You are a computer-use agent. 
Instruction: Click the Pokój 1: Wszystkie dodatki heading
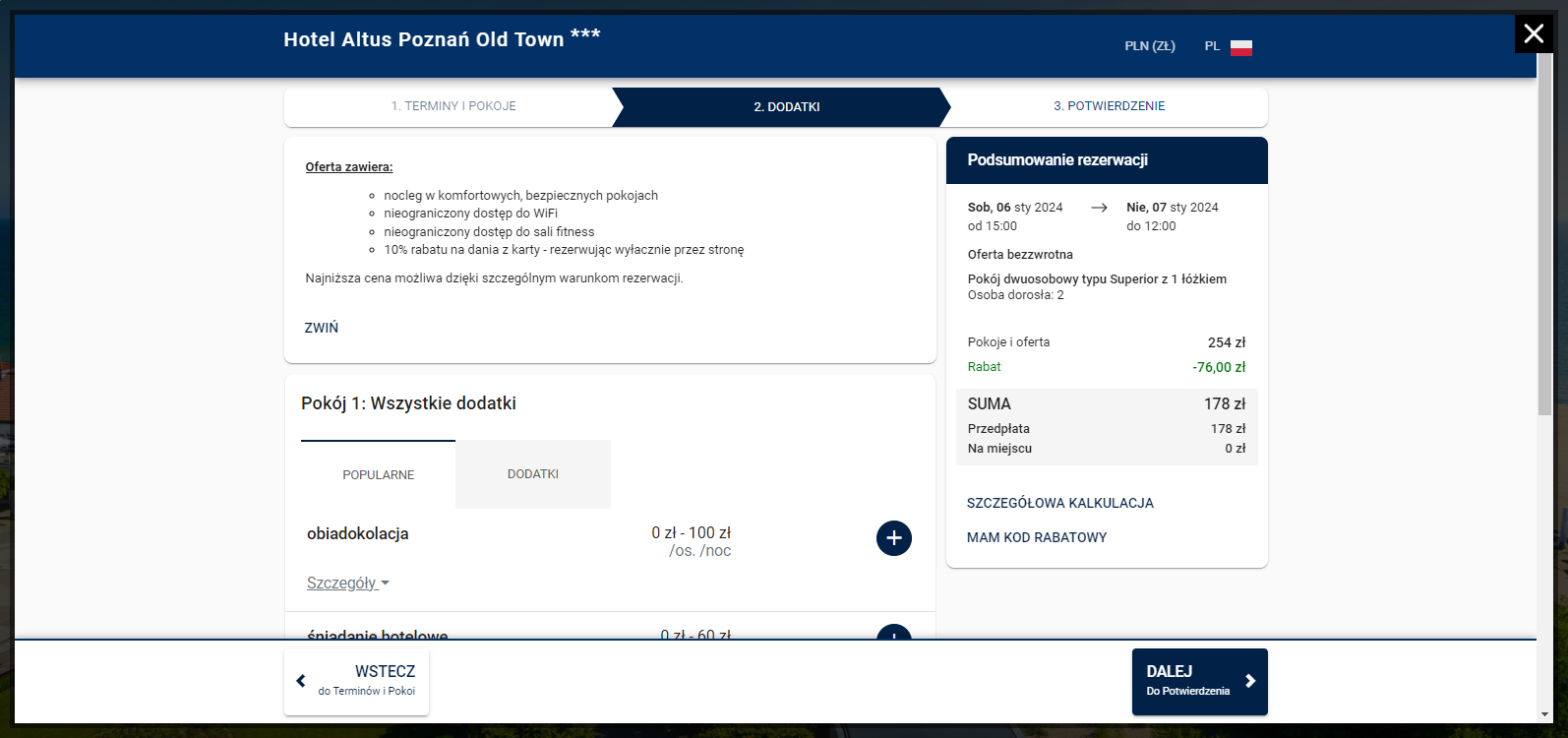(x=408, y=403)
